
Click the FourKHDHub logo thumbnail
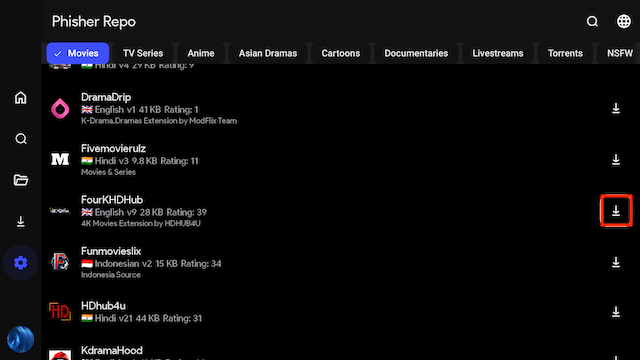(60, 211)
